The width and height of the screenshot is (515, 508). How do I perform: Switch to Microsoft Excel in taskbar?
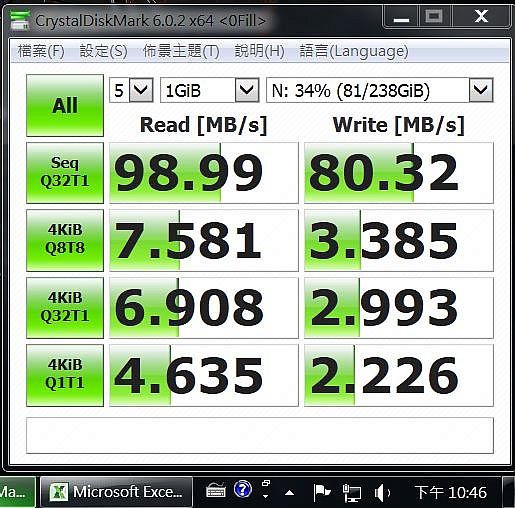[116, 492]
